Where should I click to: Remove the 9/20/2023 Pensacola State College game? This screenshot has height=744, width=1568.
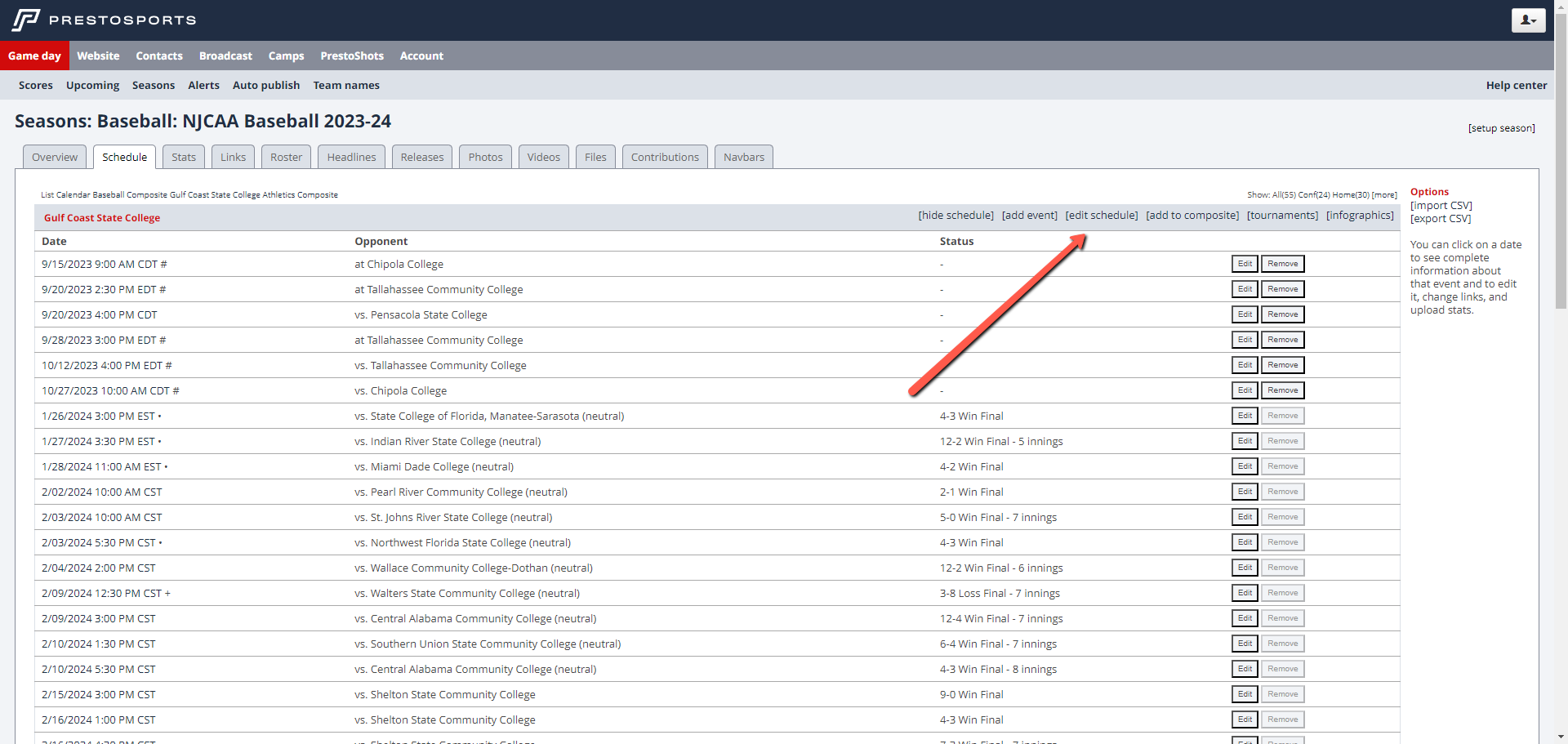tap(1282, 314)
